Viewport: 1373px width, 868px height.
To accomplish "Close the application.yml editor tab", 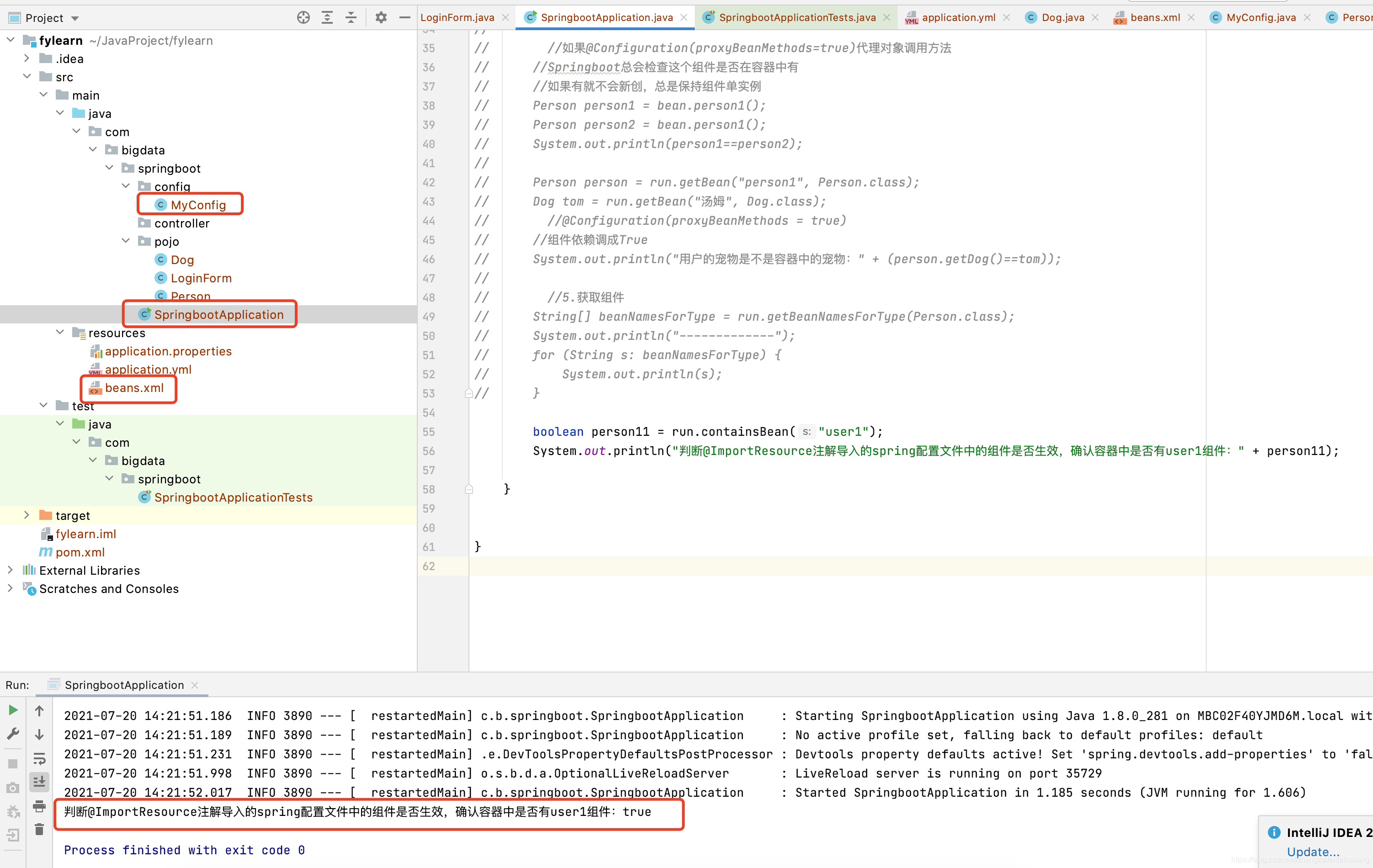I will click(x=1006, y=18).
